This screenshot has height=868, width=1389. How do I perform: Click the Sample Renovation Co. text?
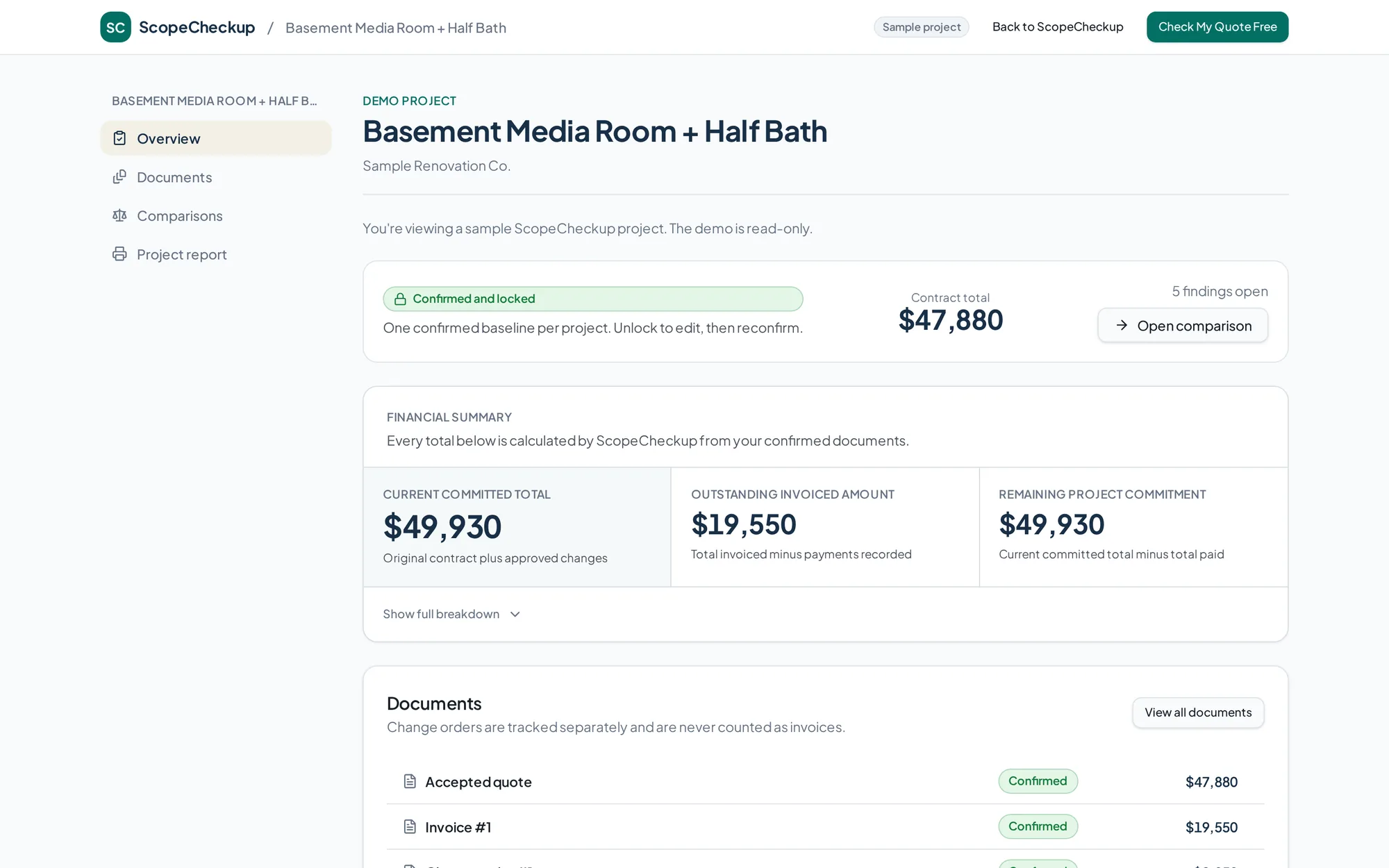[436, 166]
